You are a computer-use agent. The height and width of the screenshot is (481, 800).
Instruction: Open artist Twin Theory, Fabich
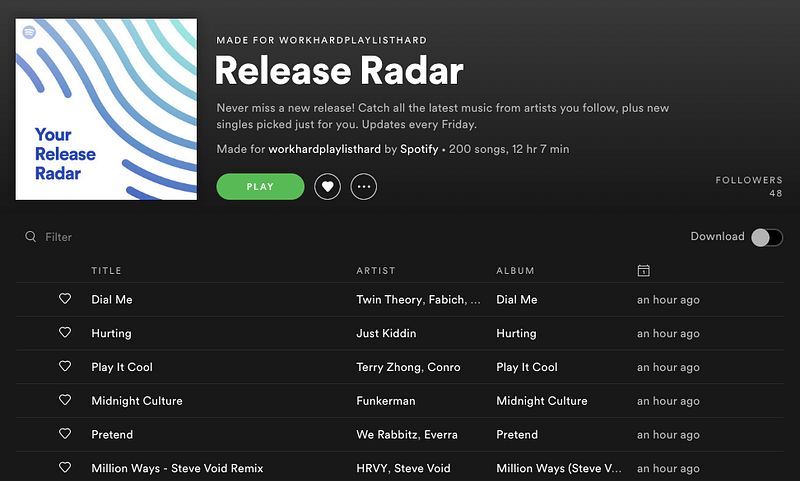(x=418, y=299)
